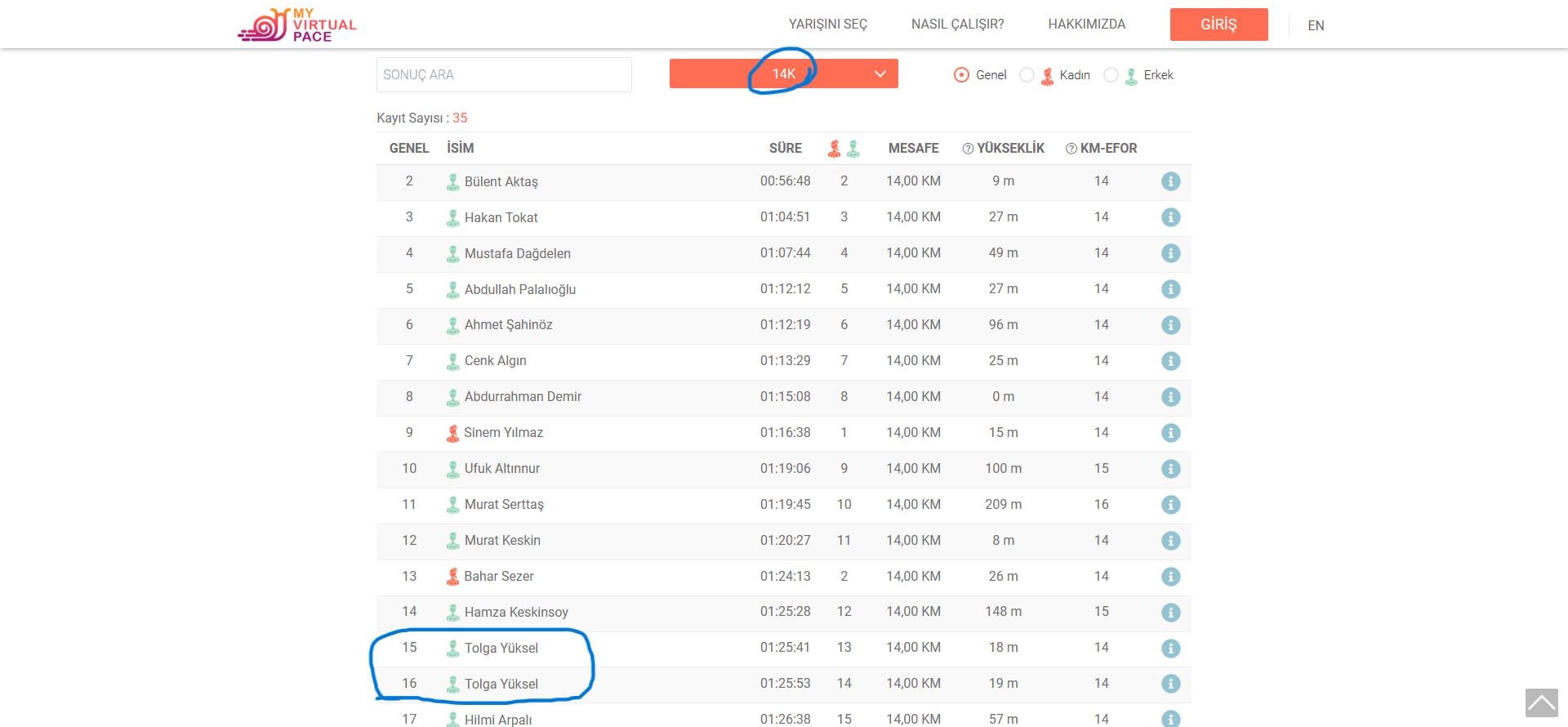Show details icon for Murat Serttaş
The height and width of the screenshot is (727, 1568).
[1170, 505]
